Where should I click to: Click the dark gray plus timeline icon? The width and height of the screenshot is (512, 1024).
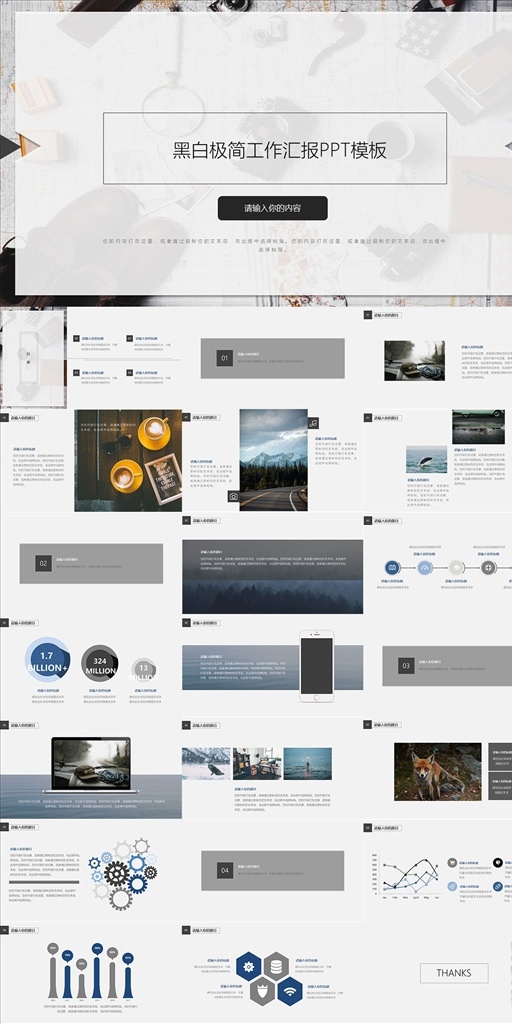point(488,568)
